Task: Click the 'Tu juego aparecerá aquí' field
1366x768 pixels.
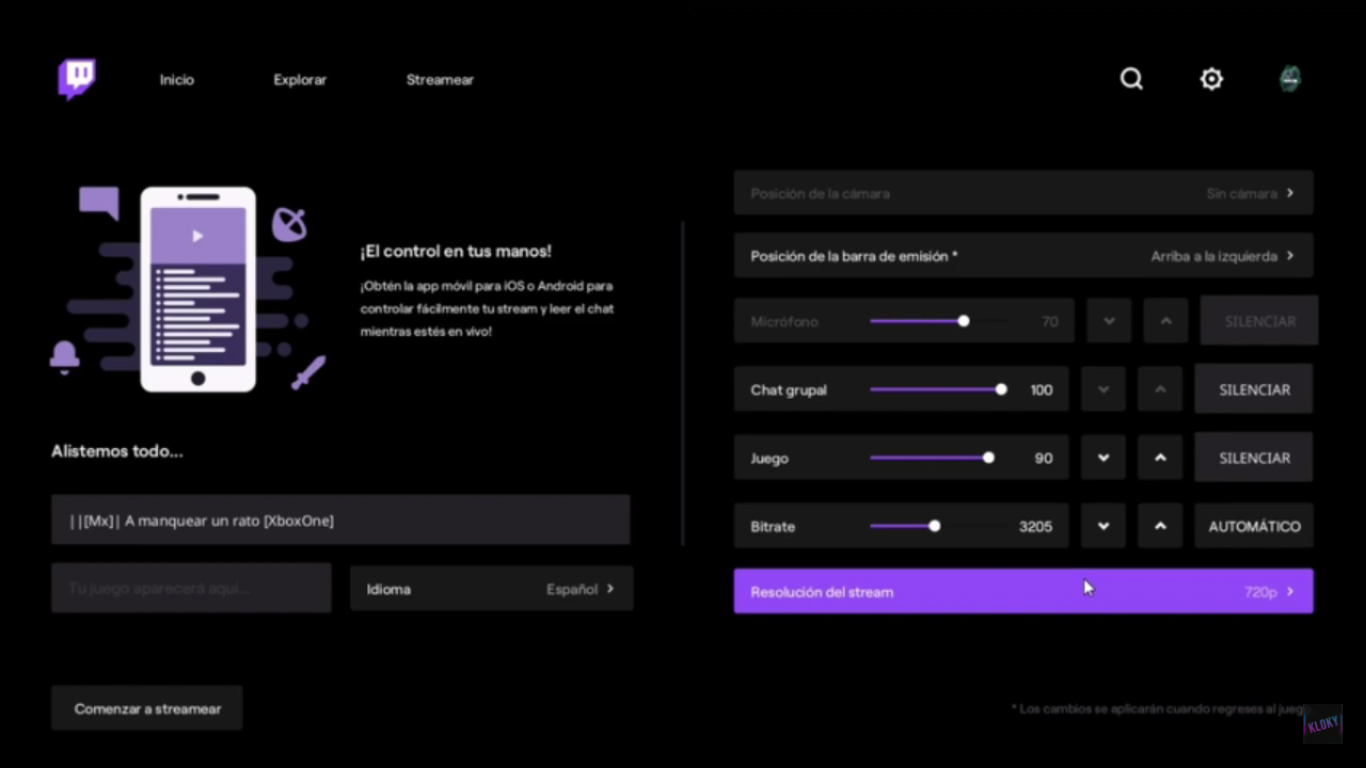Action: pos(191,588)
